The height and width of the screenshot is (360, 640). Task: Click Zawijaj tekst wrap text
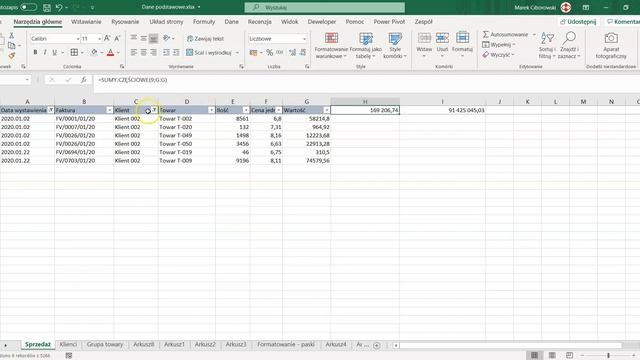point(205,38)
